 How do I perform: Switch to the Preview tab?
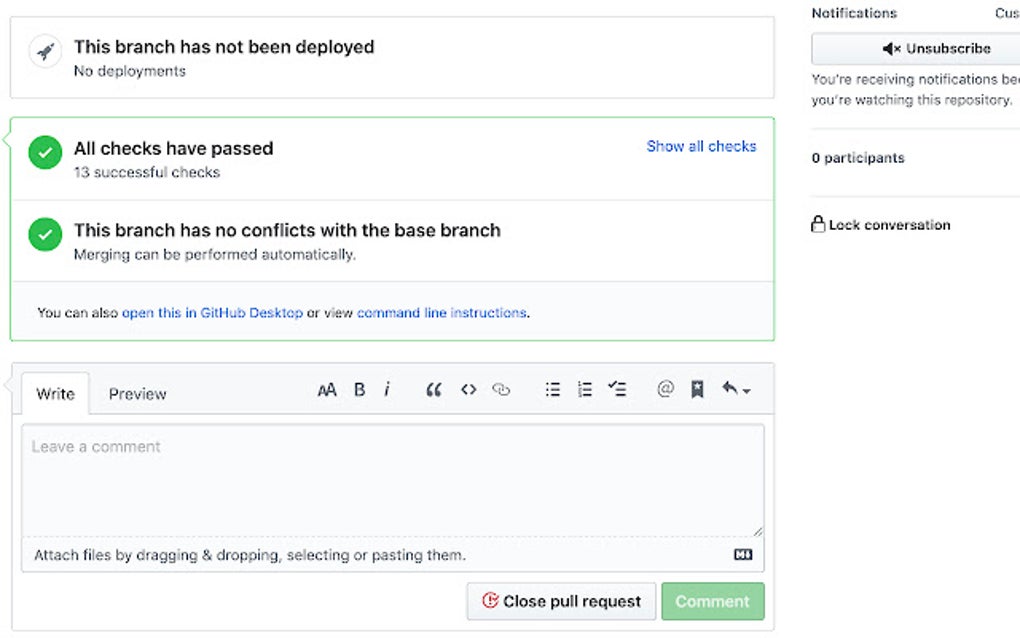tap(137, 394)
